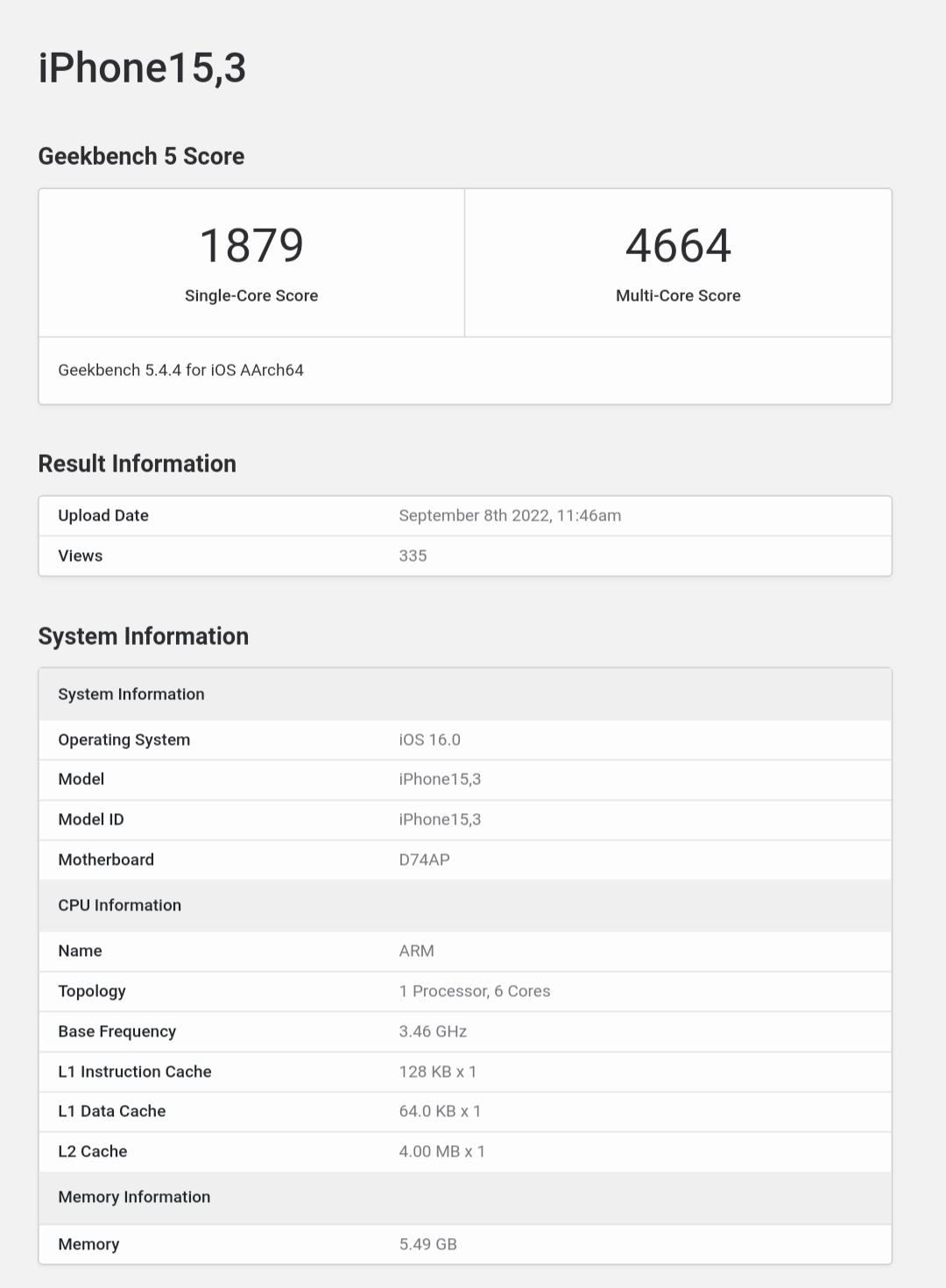Screen dimensions: 946x1288
Task: Click Geekbench 5.4.4 for iOS AArch64 text
Action: (180, 371)
